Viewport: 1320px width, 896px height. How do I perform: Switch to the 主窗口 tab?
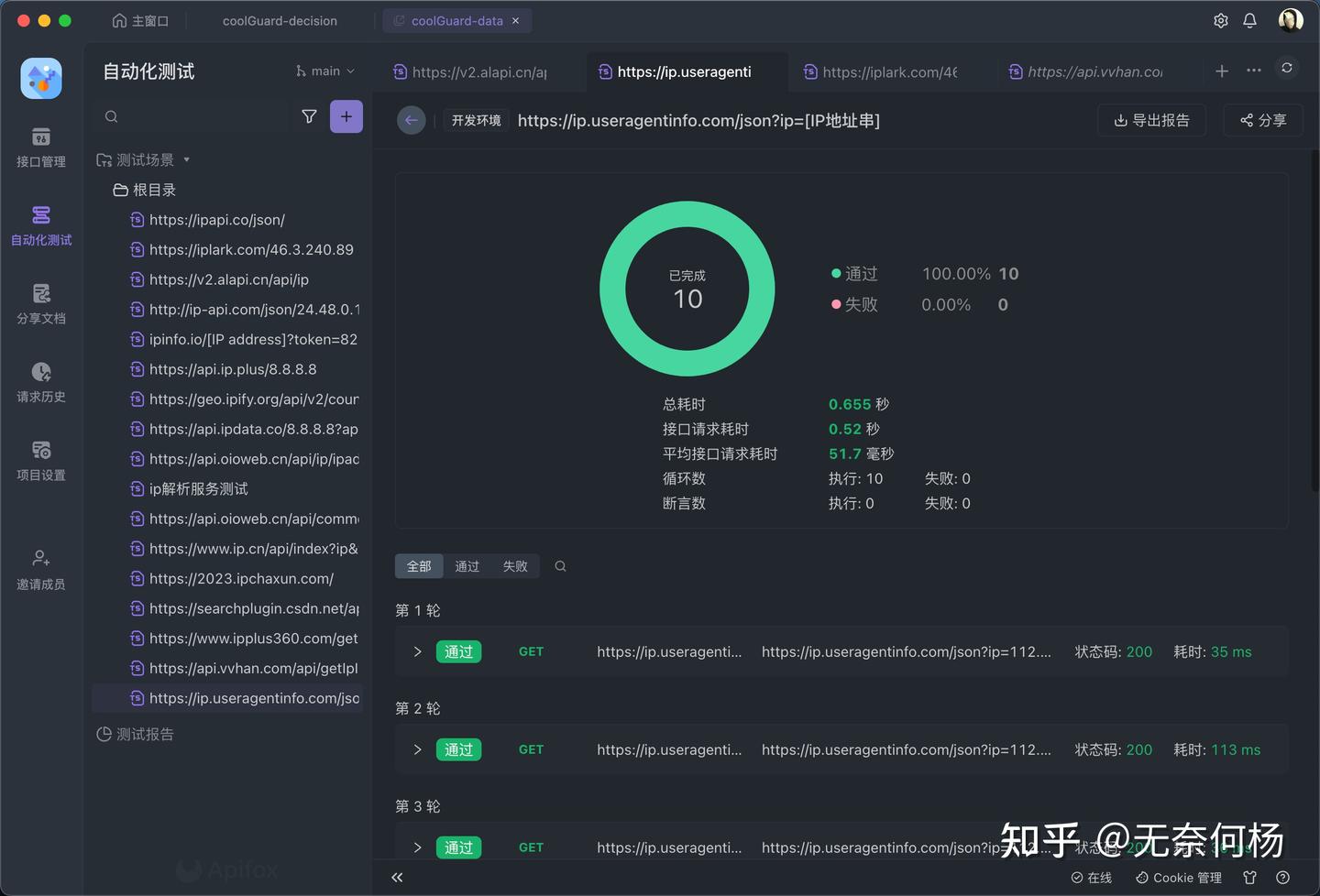[x=140, y=20]
